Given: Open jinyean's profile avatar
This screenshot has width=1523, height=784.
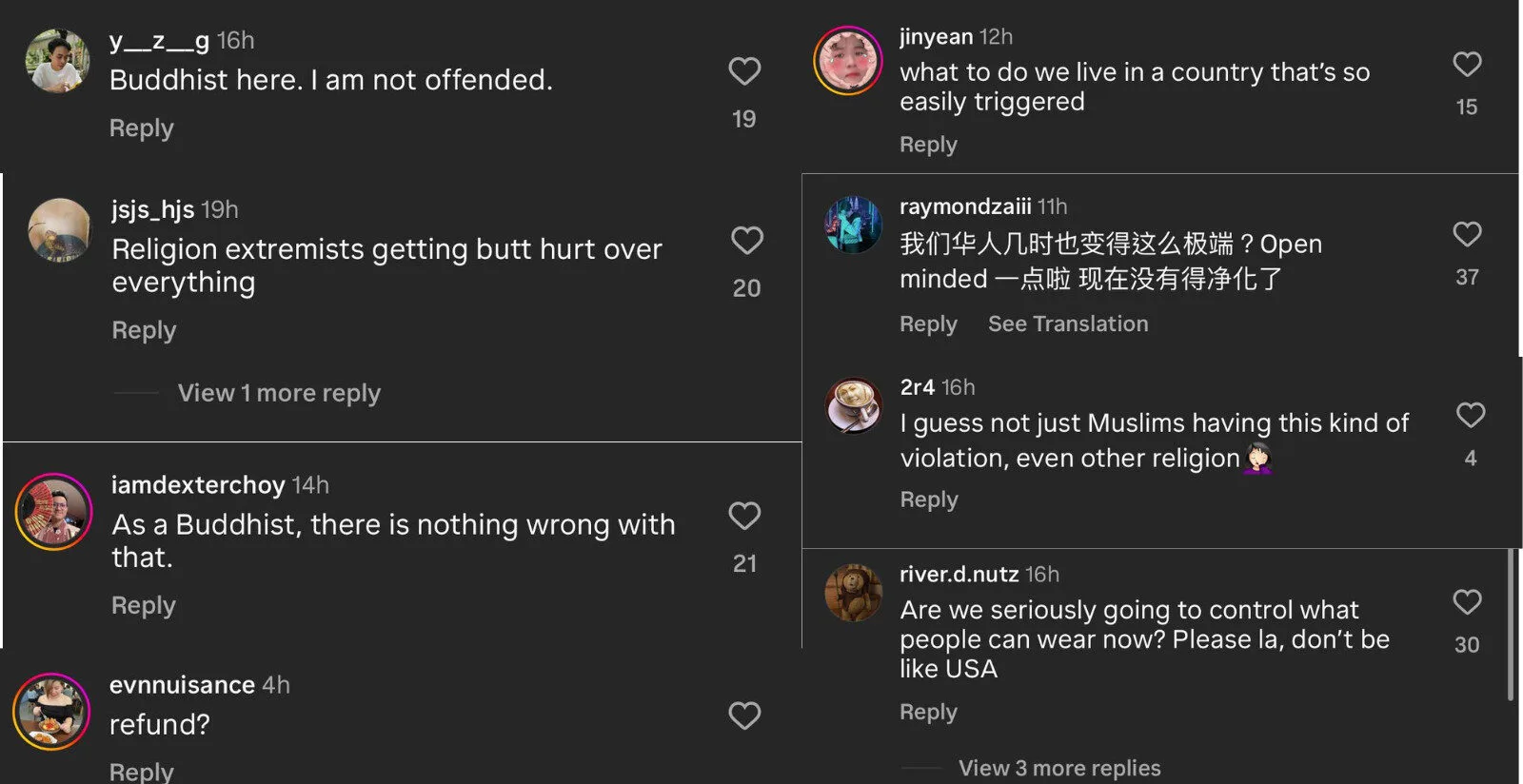Looking at the screenshot, I should tap(848, 61).
